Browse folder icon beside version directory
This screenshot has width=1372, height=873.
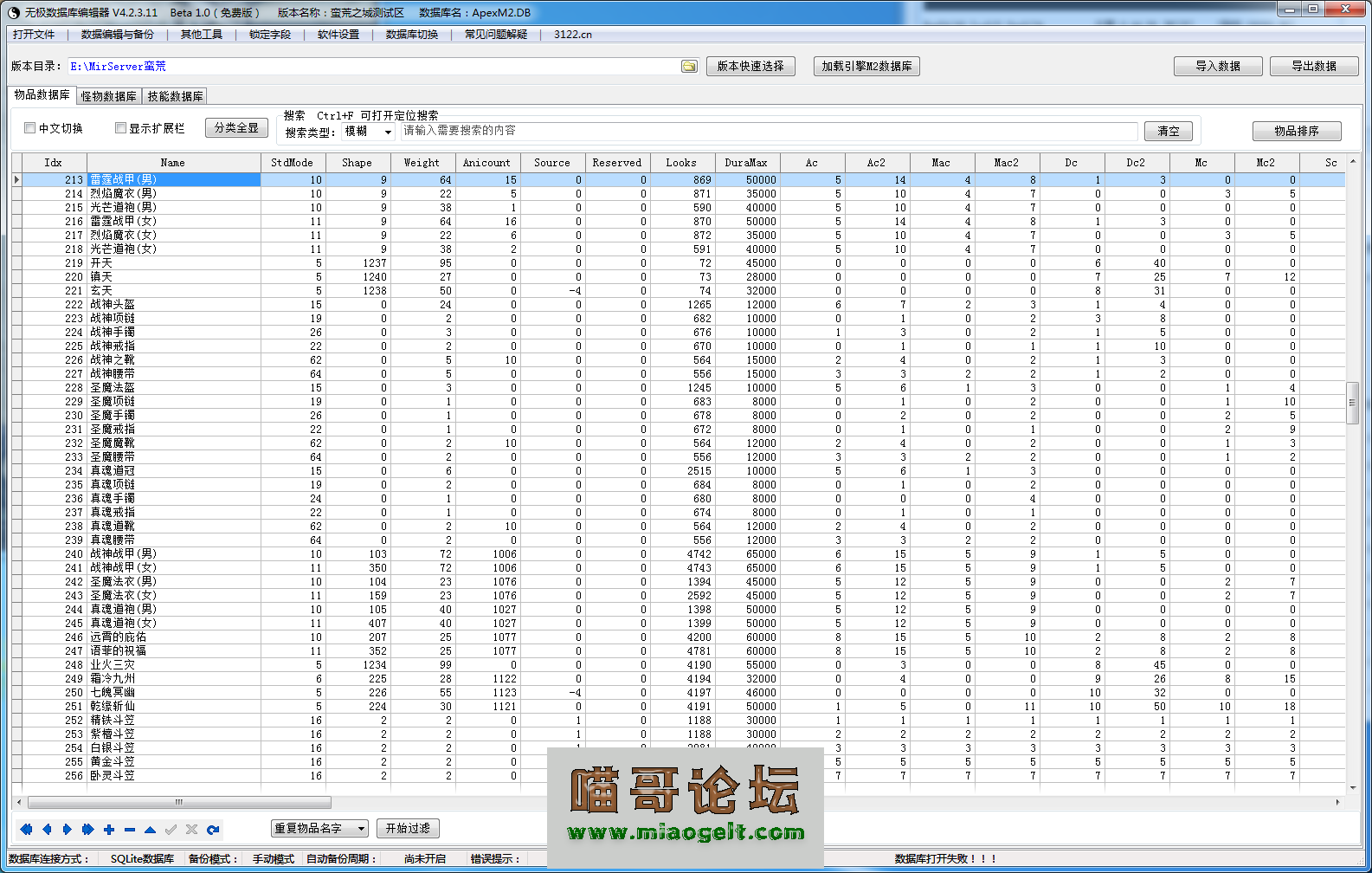pos(689,67)
